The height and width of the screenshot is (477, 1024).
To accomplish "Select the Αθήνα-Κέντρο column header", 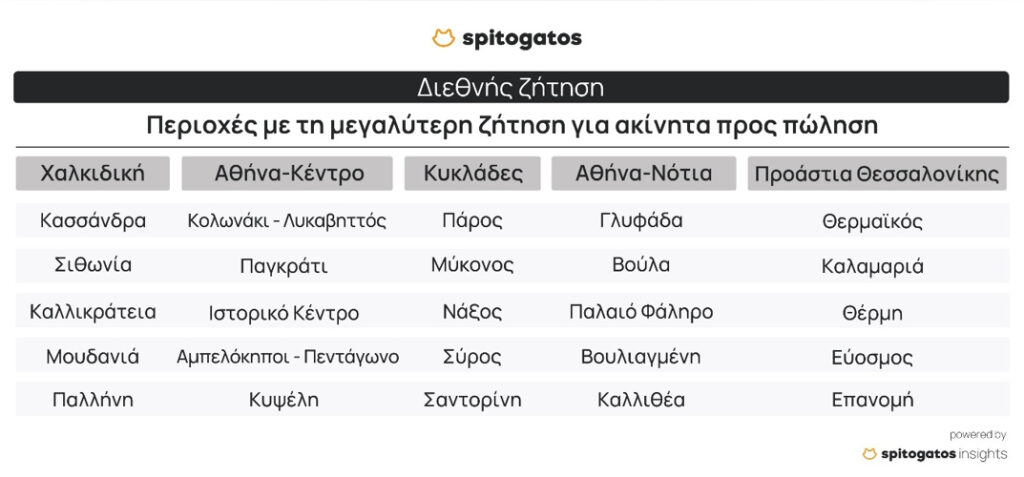I will (x=287, y=173).
